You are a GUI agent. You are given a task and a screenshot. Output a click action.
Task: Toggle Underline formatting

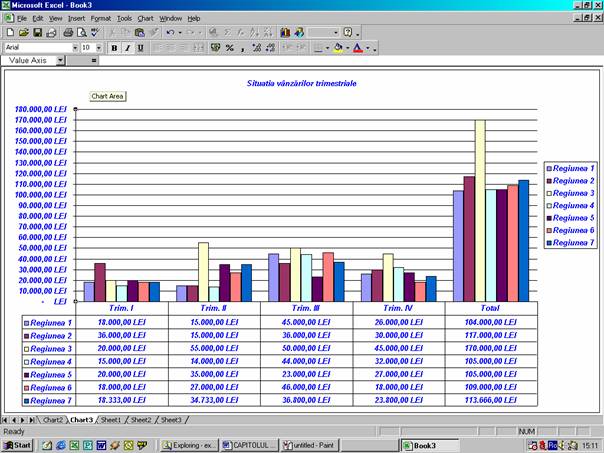(140, 47)
